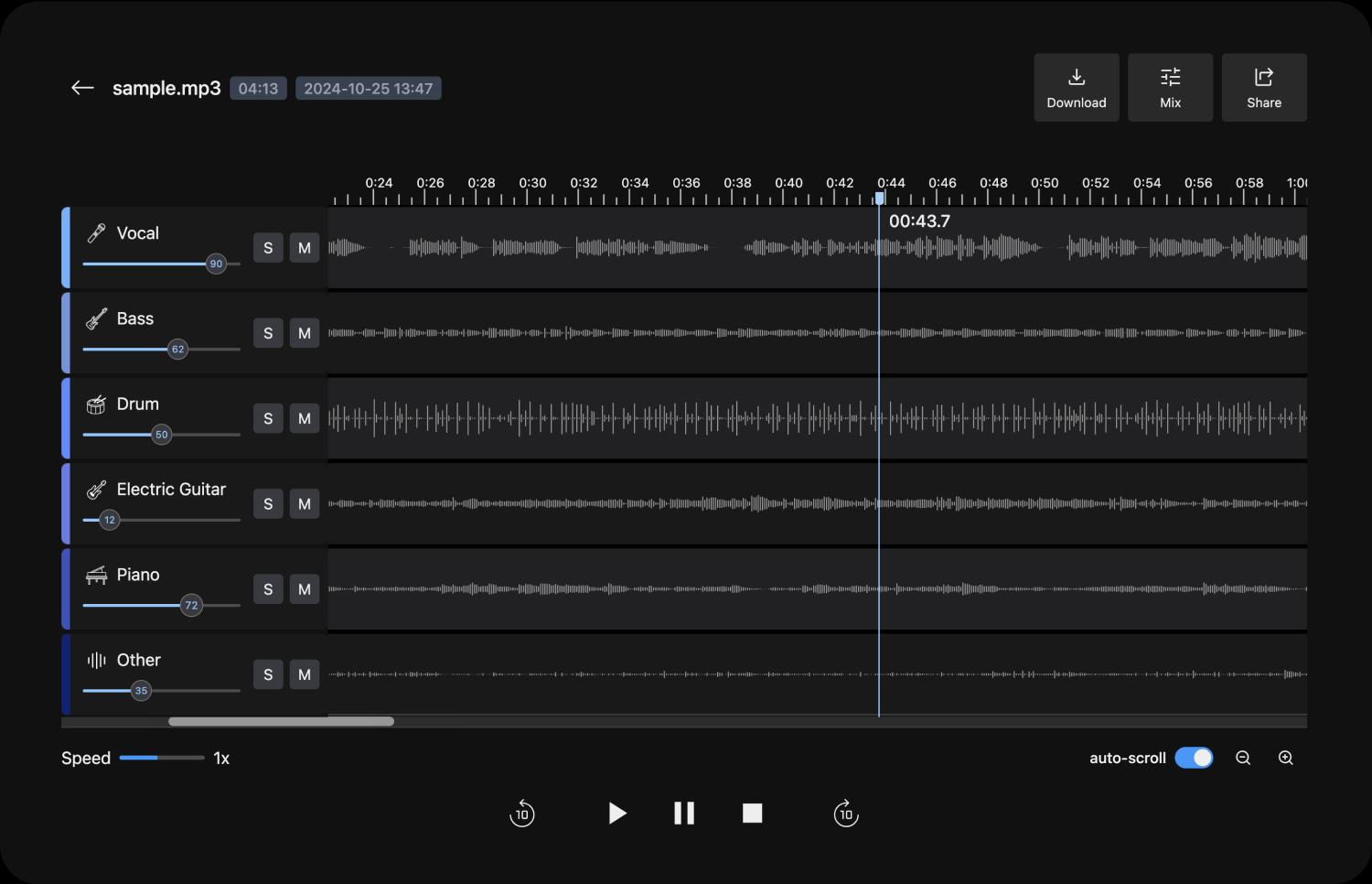The width and height of the screenshot is (1372, 884).
Task: Skip forward 10 seconds
Action: [846, 814]
